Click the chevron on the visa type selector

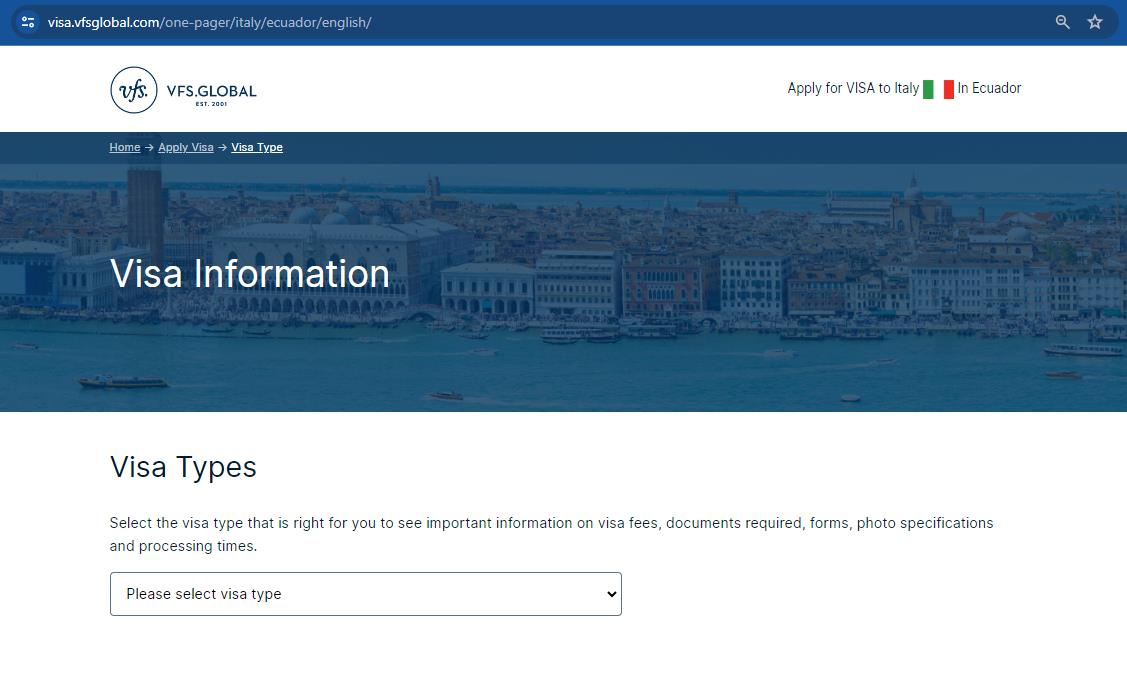point(609,594)
